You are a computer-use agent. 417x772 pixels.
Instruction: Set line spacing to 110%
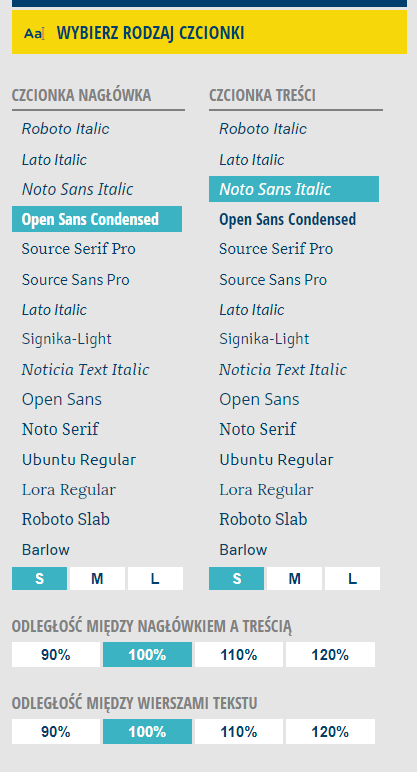click(x=239, y=732)
